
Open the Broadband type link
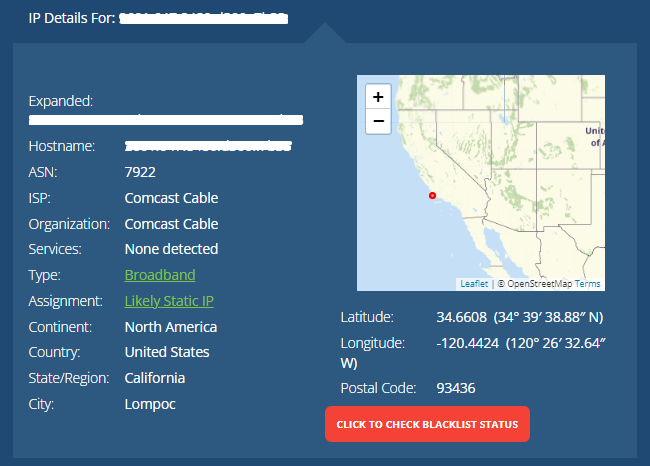pyautogui.click(x=160, y=275)
